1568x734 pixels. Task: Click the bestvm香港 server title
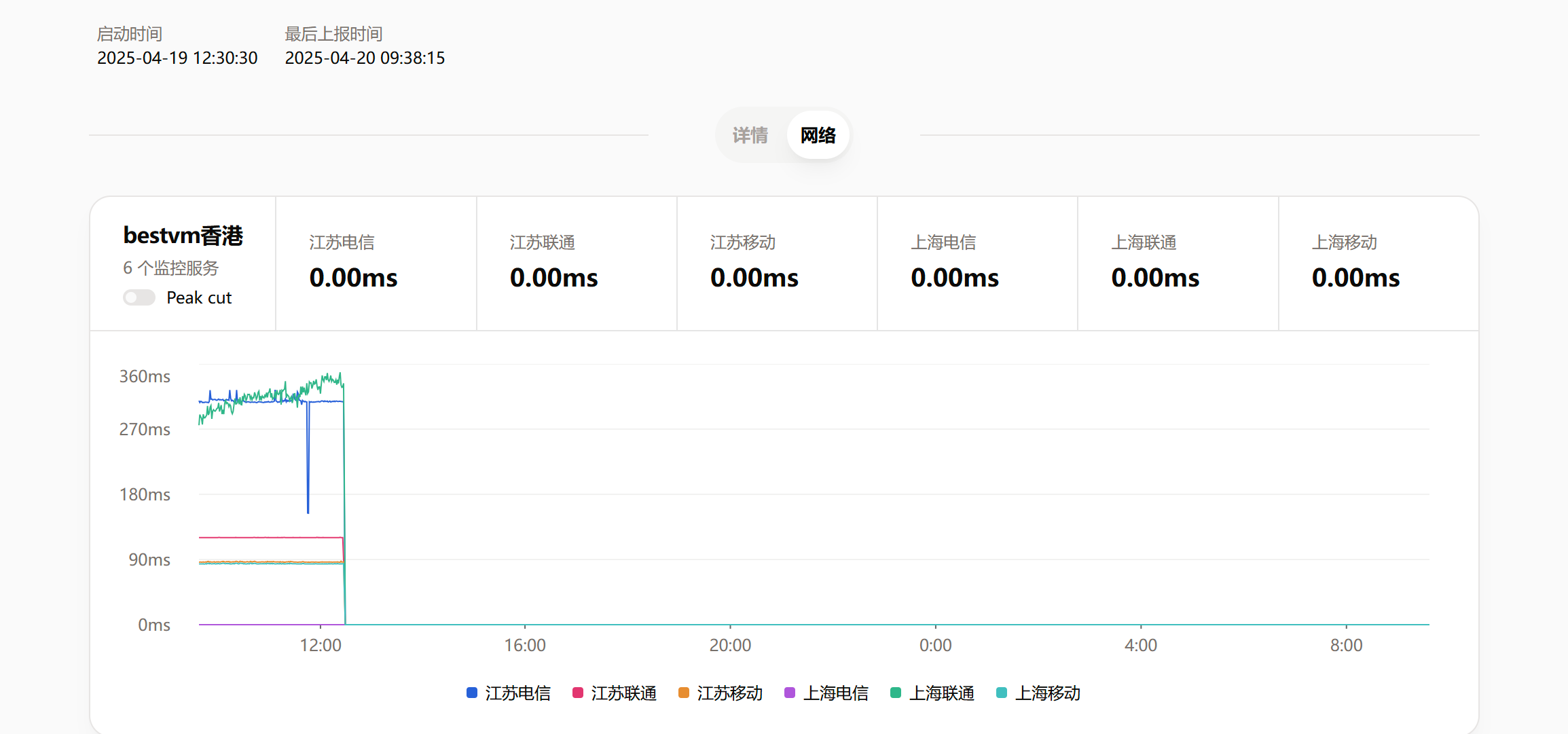[183, 236]
